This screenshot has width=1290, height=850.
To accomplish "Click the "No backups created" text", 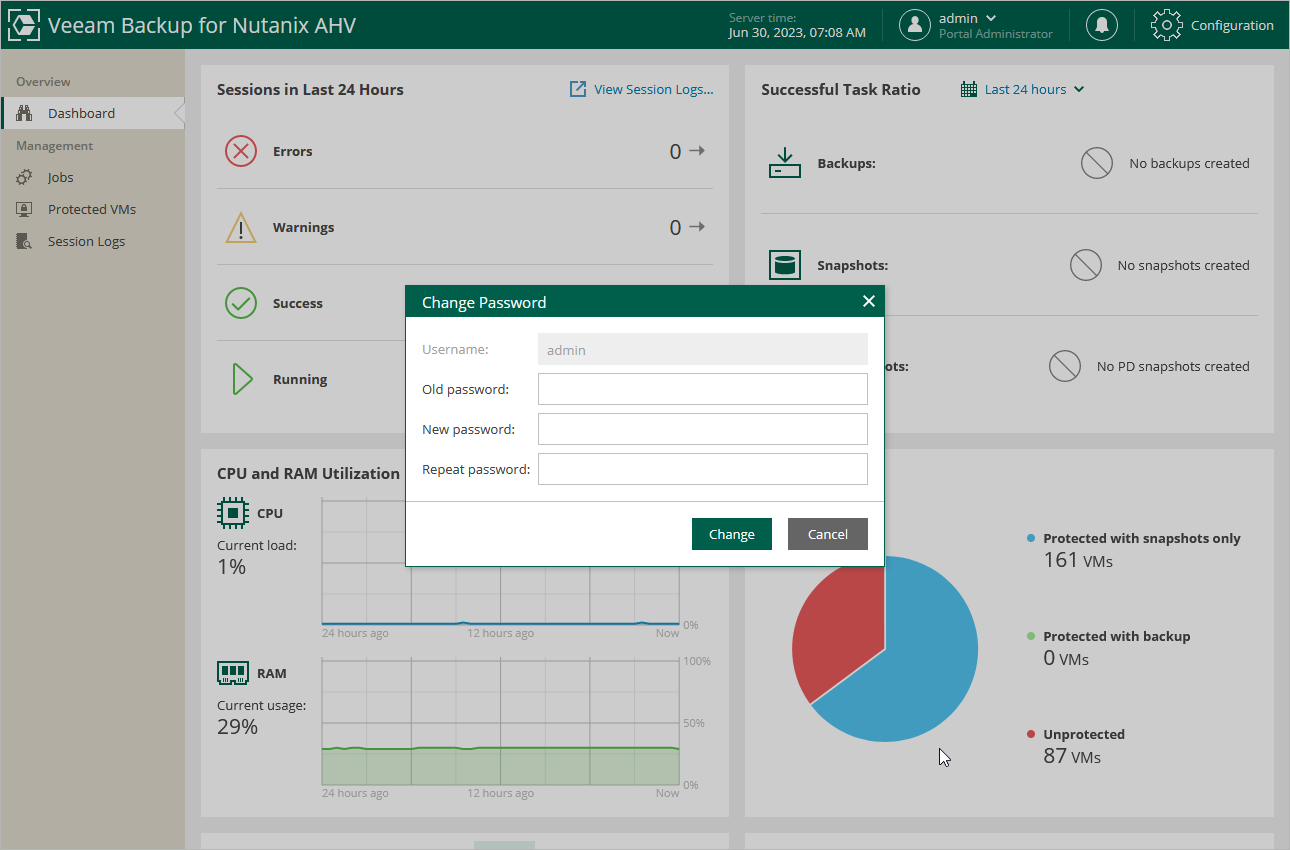I will (1190, 163).
